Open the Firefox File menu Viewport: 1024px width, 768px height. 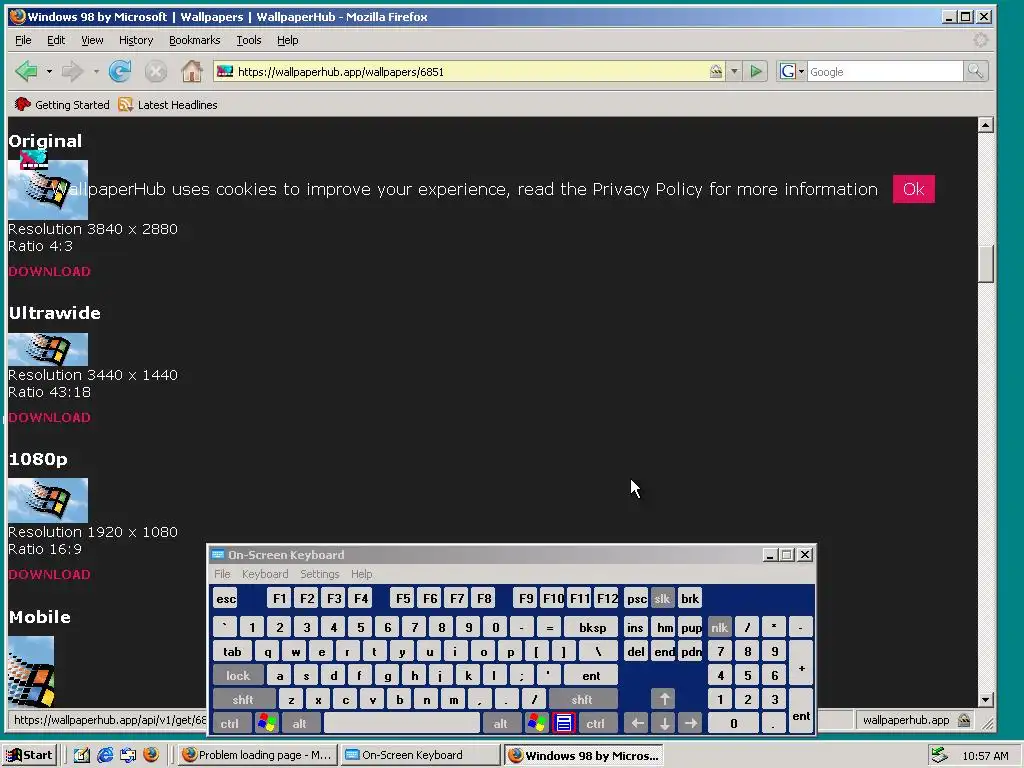(x=23, y=40)
